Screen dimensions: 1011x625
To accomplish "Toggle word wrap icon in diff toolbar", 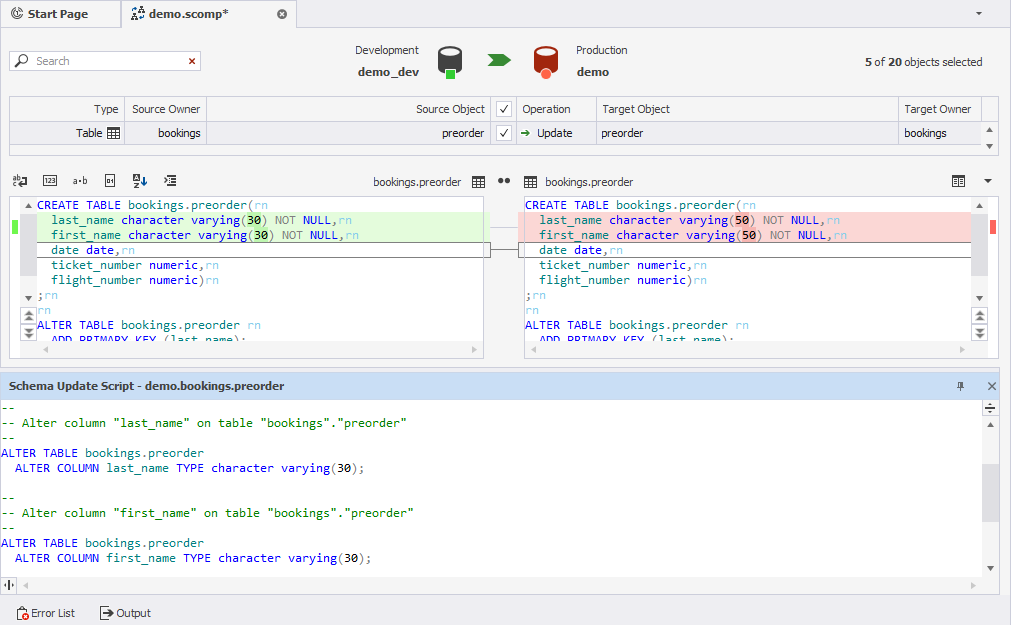I will [20, 181].
